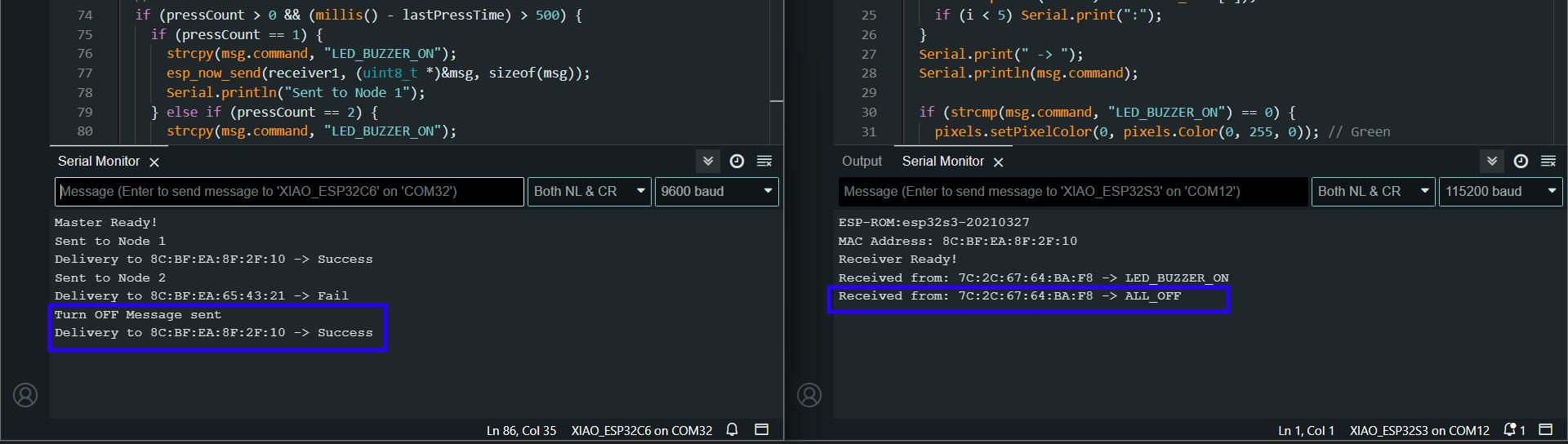1568x444 pixels.
Task: Toggle timestamp in left COM32 Serial Monitor
Action: click(737, 162)
